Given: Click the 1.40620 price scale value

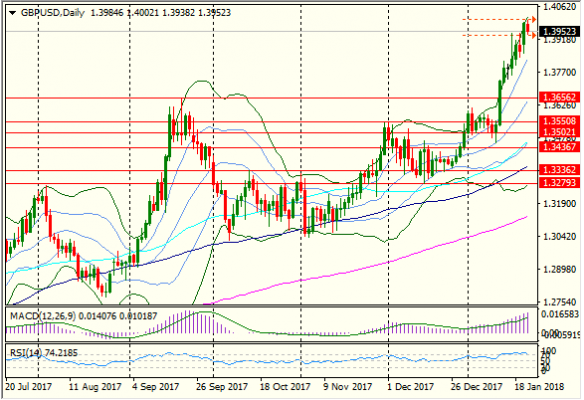Looking at the screenshot, I should coord(560,7).
